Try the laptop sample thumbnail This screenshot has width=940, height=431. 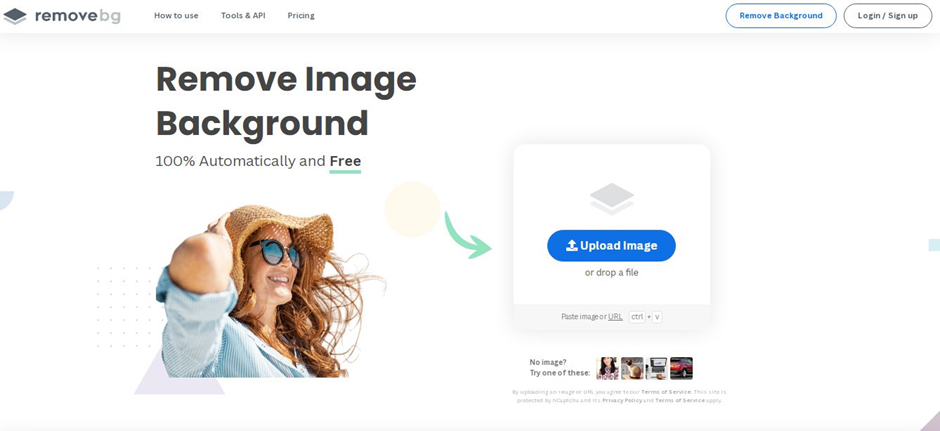656,368
